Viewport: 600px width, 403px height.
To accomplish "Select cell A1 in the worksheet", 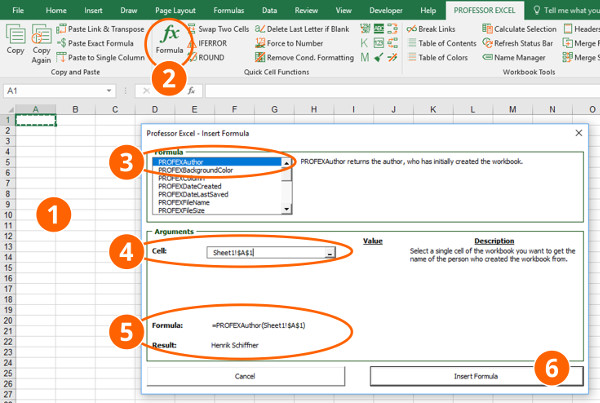I will click(x=36, y=120).
